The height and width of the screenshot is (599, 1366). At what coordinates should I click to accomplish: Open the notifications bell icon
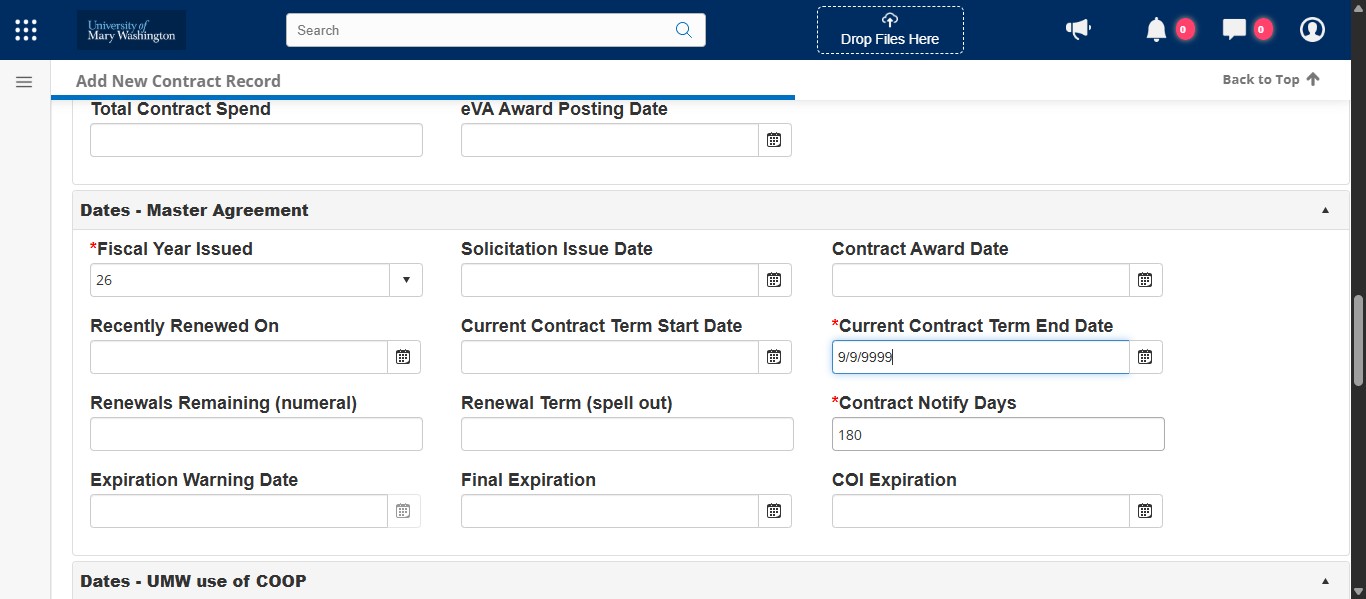1156,30
